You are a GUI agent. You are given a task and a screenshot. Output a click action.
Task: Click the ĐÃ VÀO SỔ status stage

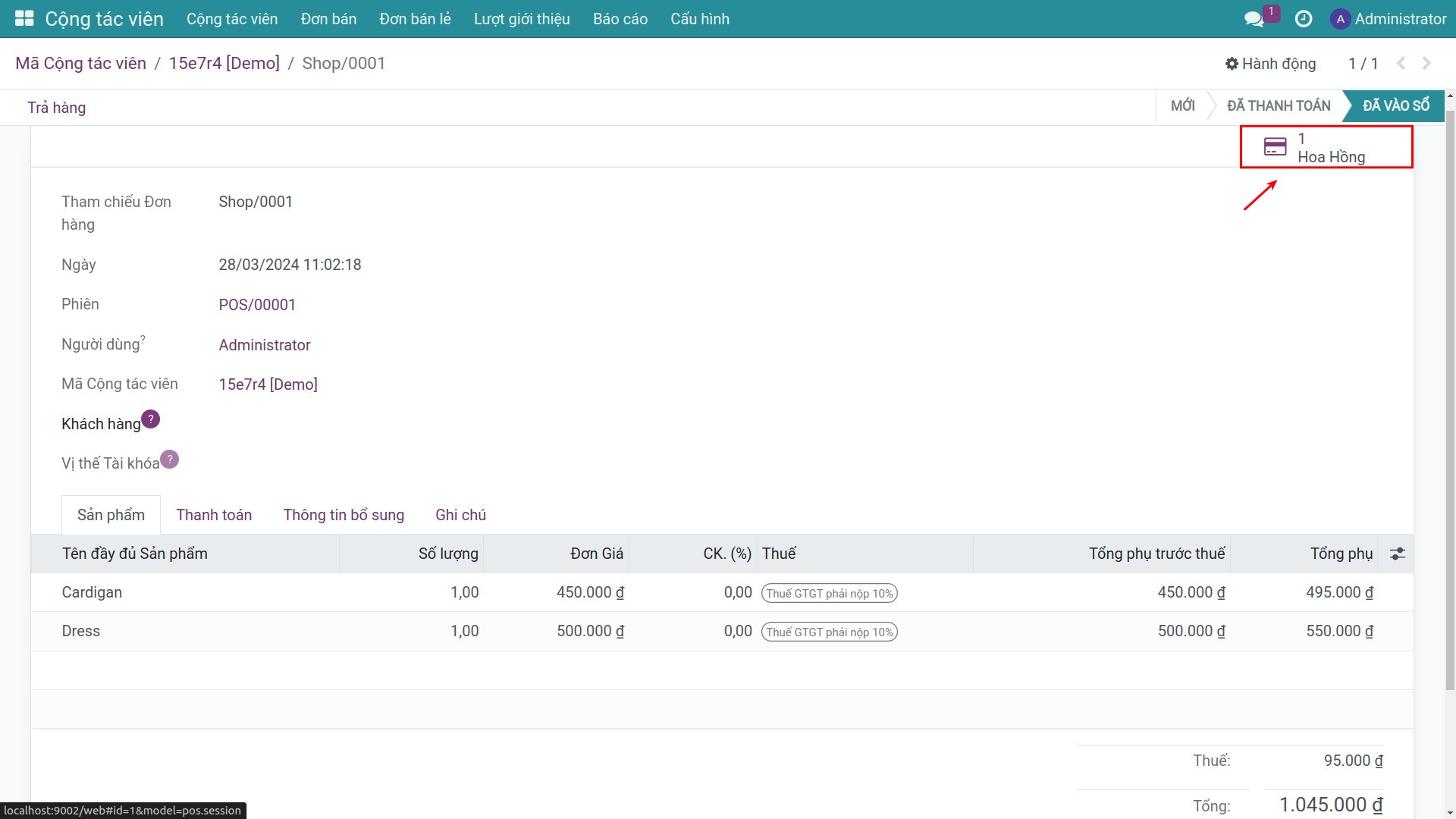1395,106
